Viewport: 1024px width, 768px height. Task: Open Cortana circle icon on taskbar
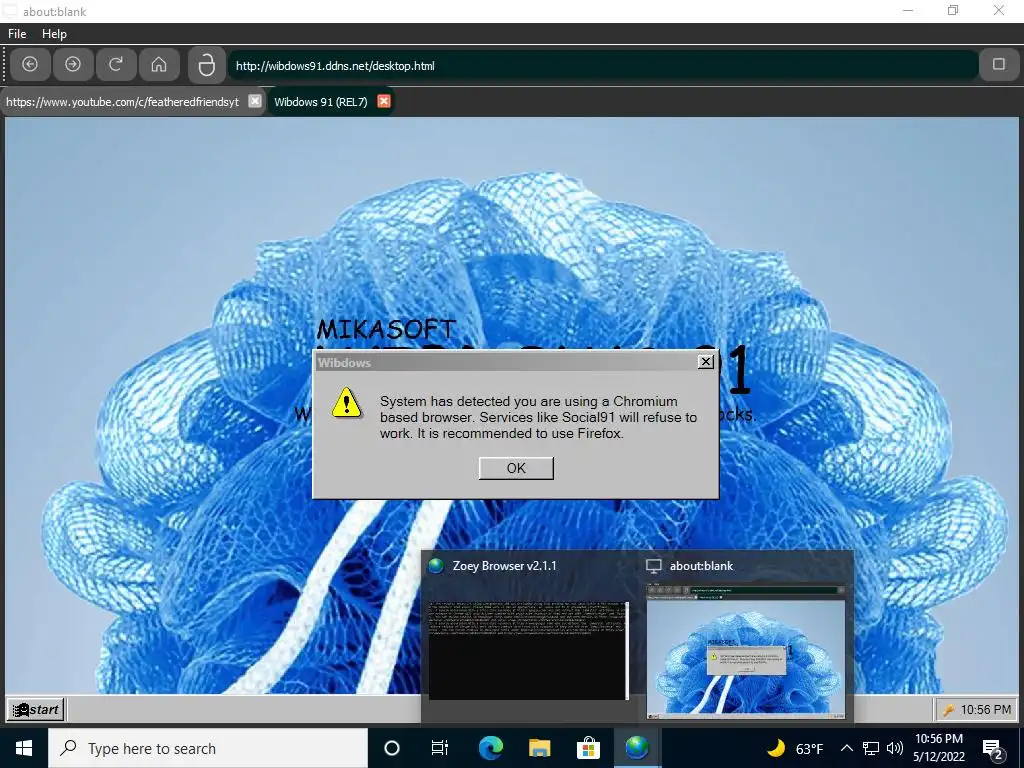pyautogui.click(x=391, y=748)
